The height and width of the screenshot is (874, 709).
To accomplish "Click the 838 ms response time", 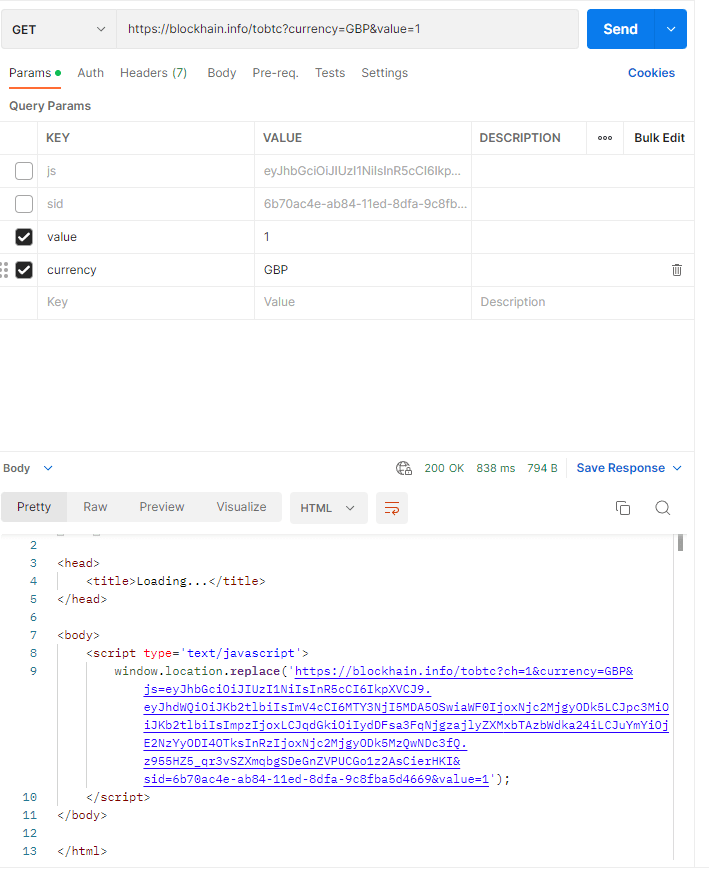I will click(496, 468).
